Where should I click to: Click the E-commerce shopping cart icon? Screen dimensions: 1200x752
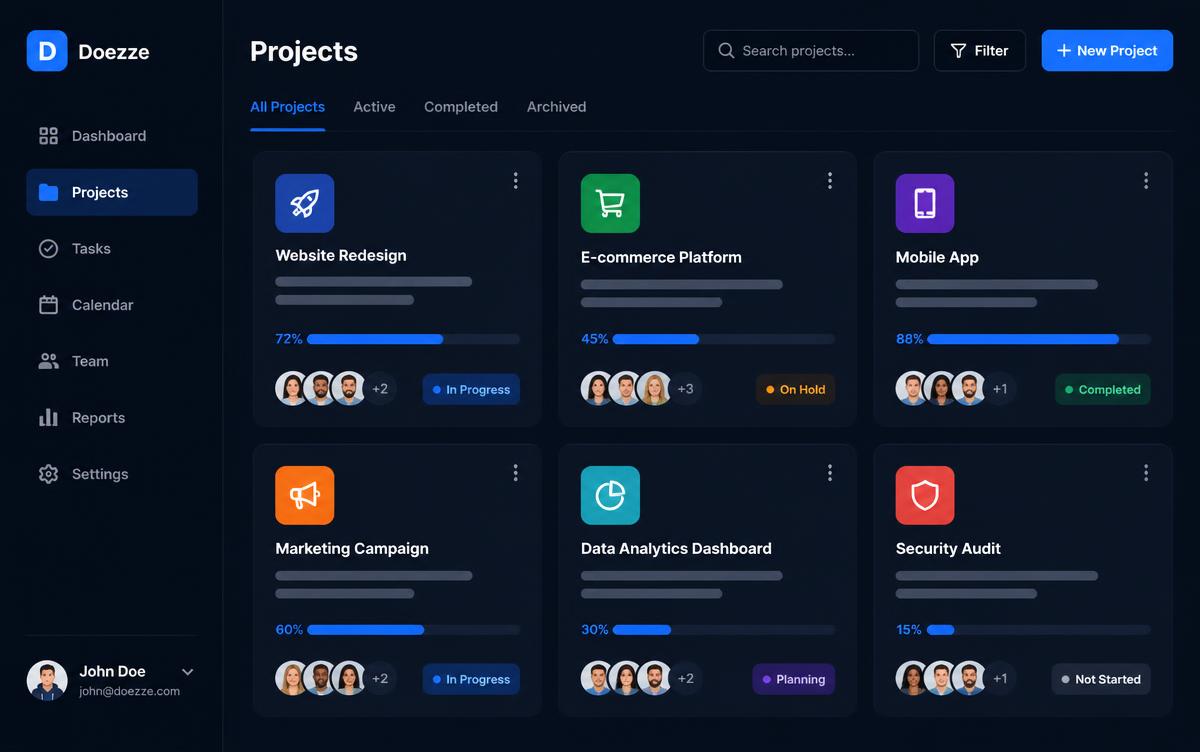[x=610, y=204]
